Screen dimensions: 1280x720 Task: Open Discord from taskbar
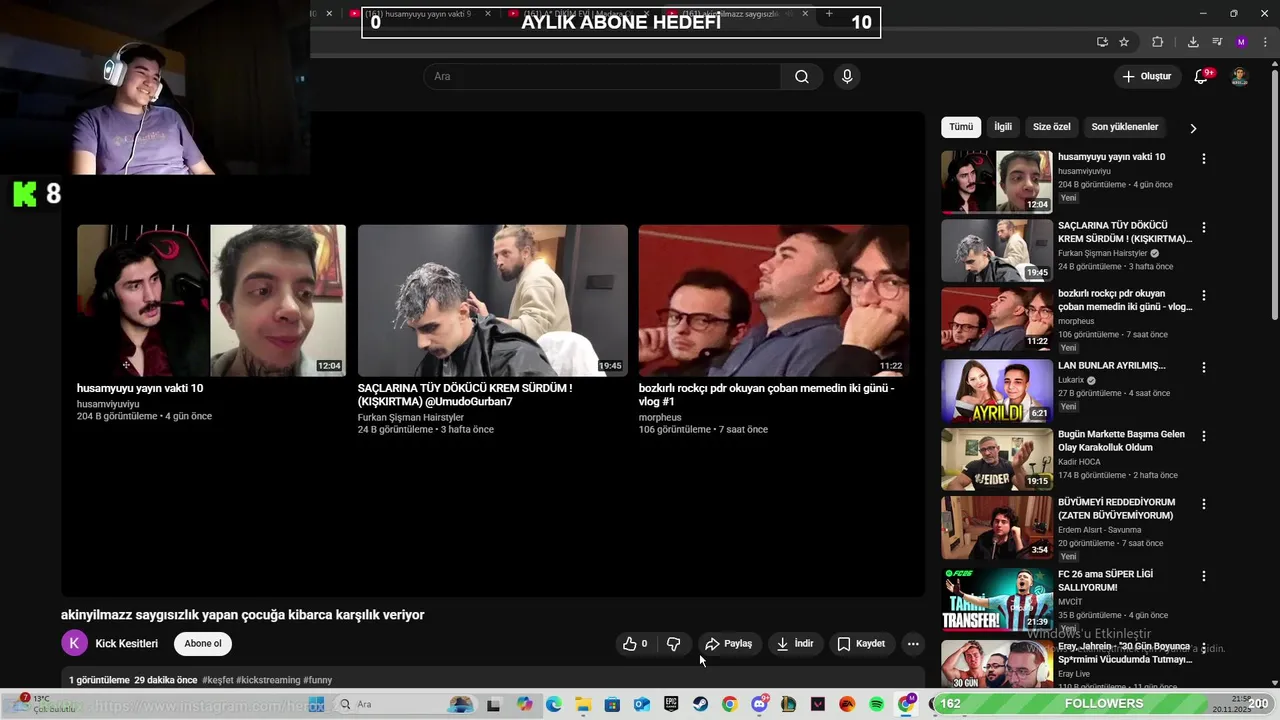[x=760, y=704]
